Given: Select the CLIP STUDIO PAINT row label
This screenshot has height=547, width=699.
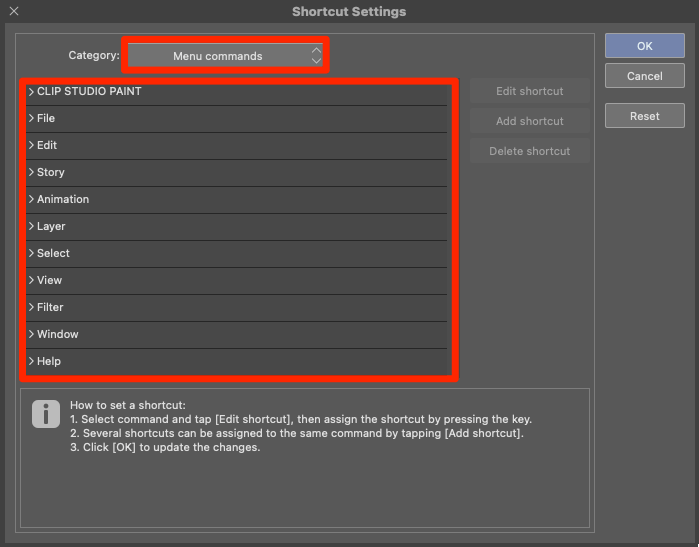Looking at the screenshot, I should tap(89, 91).
